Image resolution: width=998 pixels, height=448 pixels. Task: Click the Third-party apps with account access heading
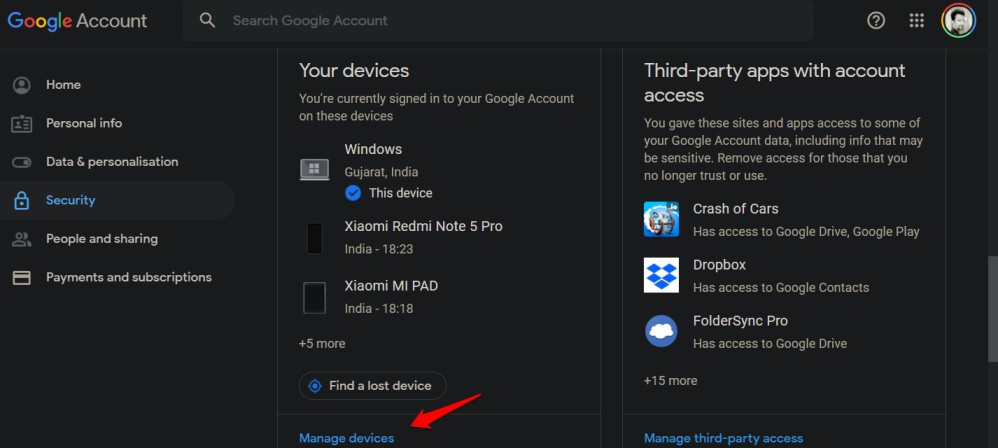(x=775, y=82)
